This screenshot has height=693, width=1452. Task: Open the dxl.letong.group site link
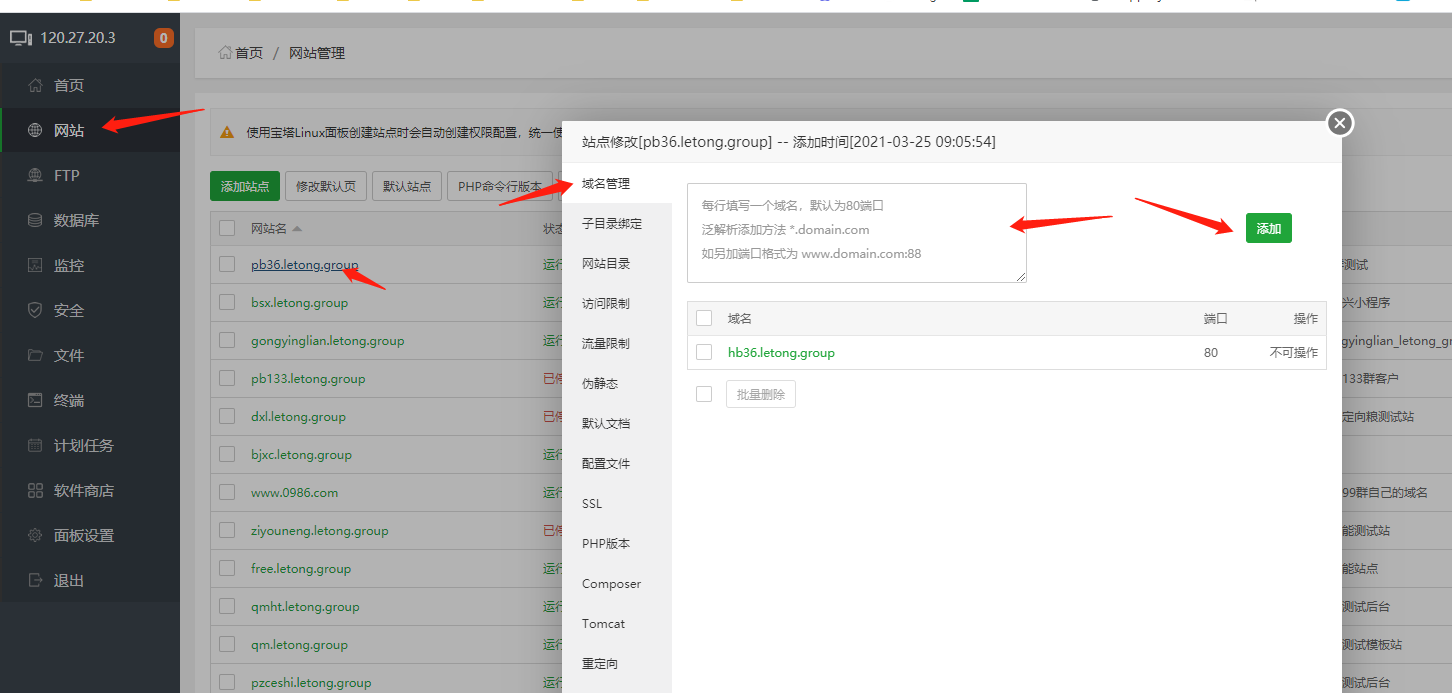point(298,417)
